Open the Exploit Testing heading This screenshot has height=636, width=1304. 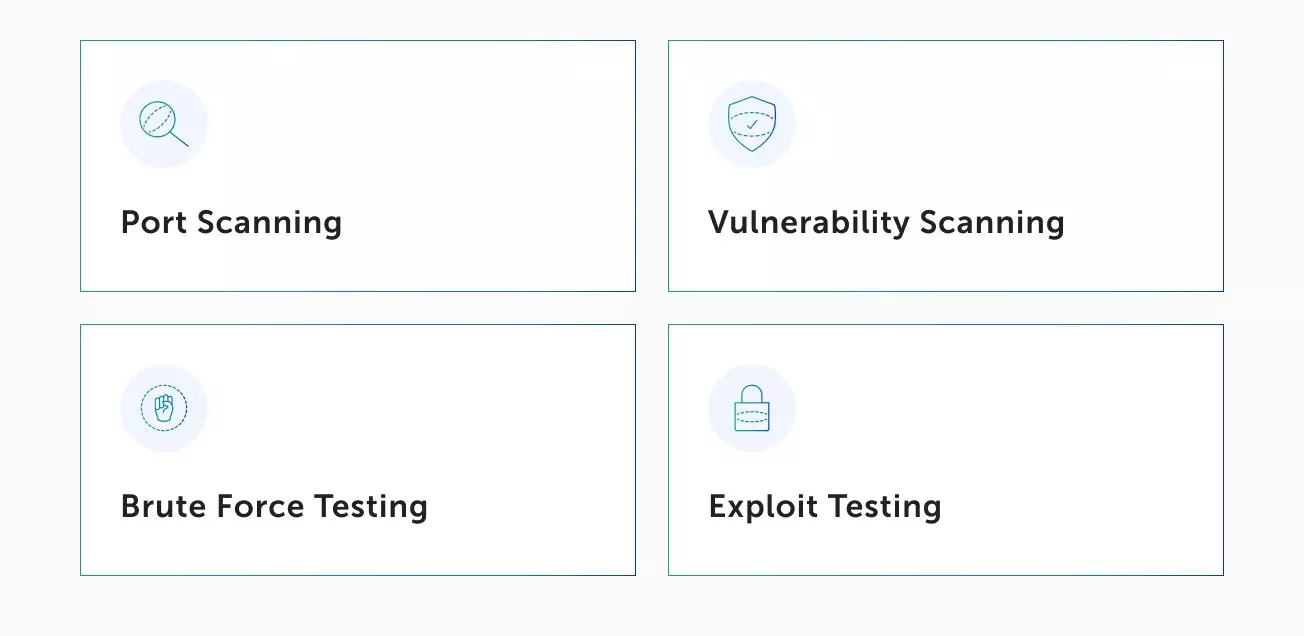tap(825, 506)
